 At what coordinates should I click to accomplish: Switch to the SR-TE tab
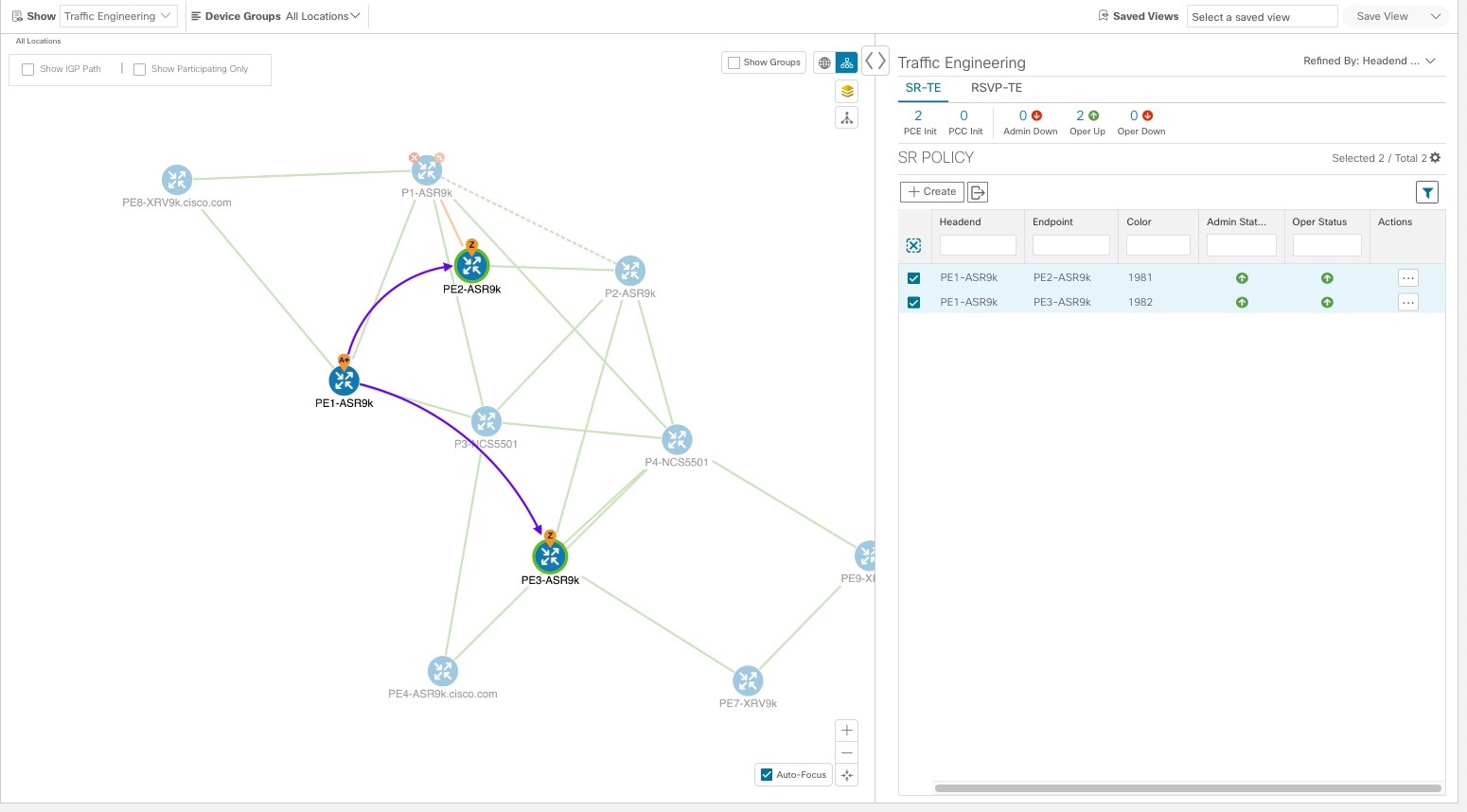[923, 88]
